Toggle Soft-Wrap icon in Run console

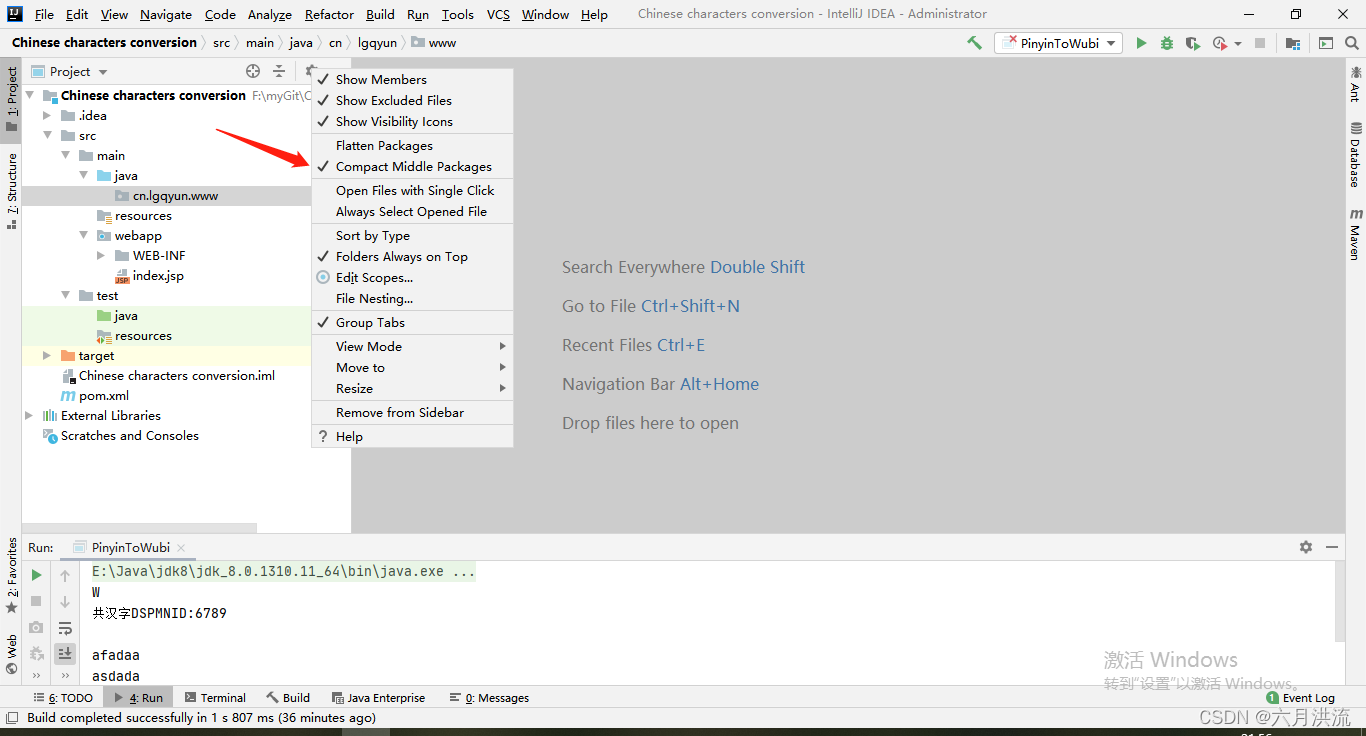(x=65, y=627)
